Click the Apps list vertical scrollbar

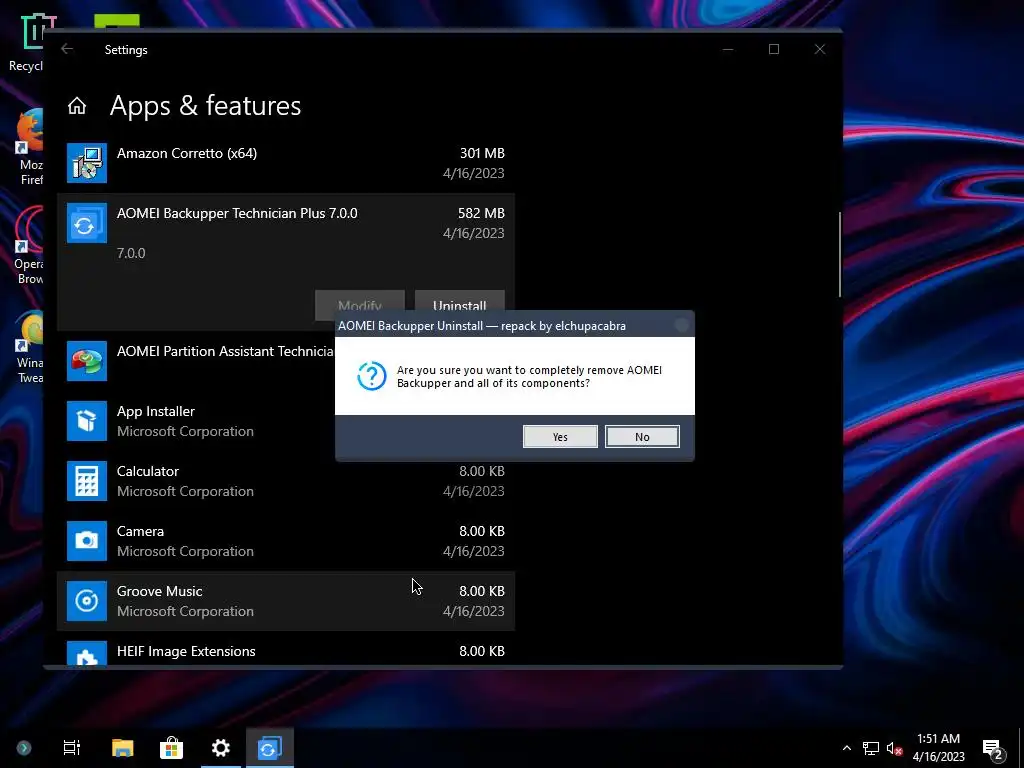click(x=840, y=255)
